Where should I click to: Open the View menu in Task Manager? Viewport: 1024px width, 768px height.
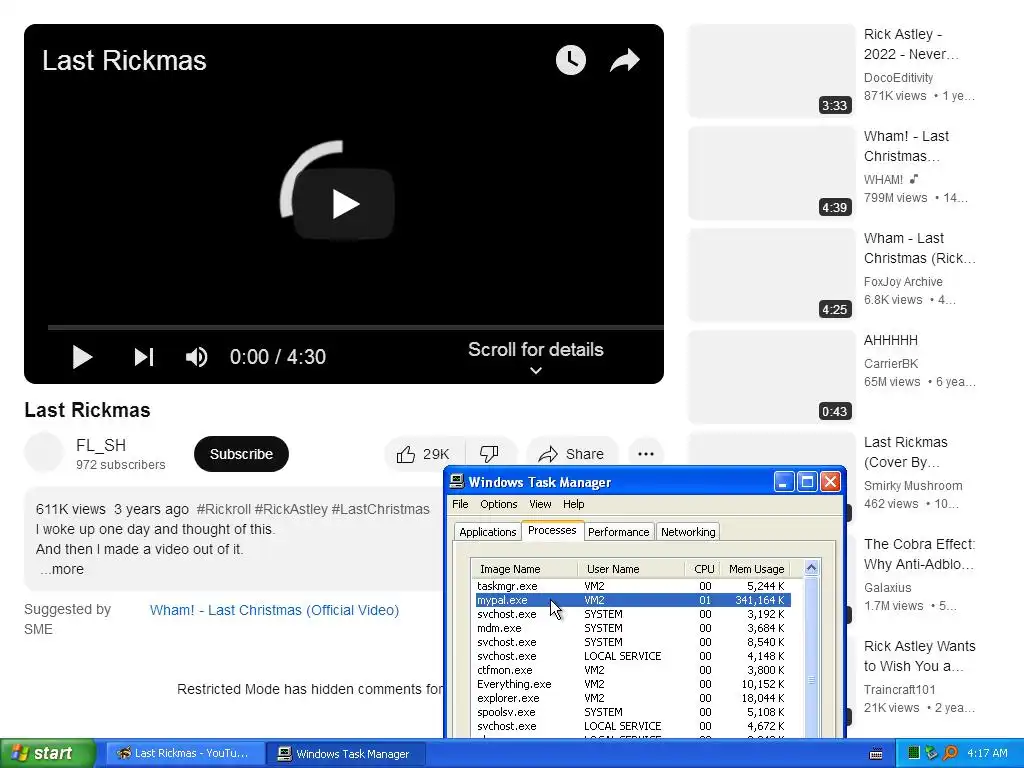pos(540,504)
